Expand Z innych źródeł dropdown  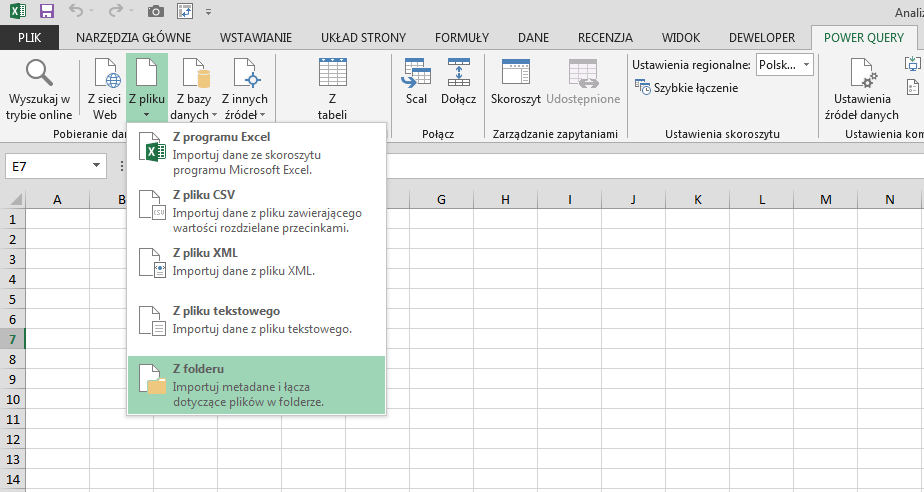click(x=245, y=90)
